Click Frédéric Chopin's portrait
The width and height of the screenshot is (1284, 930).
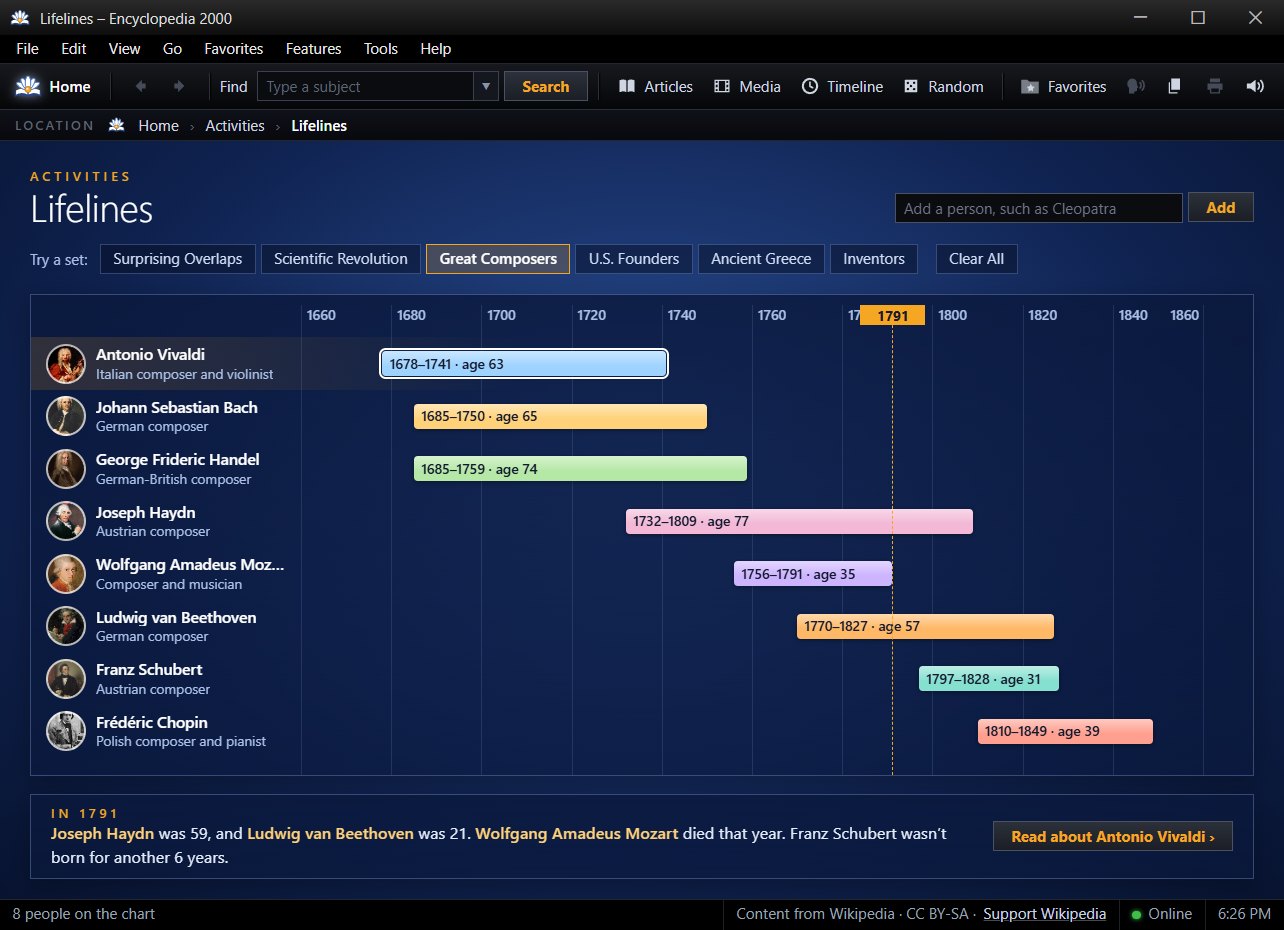pyautogui.click(x=66, y=731)
